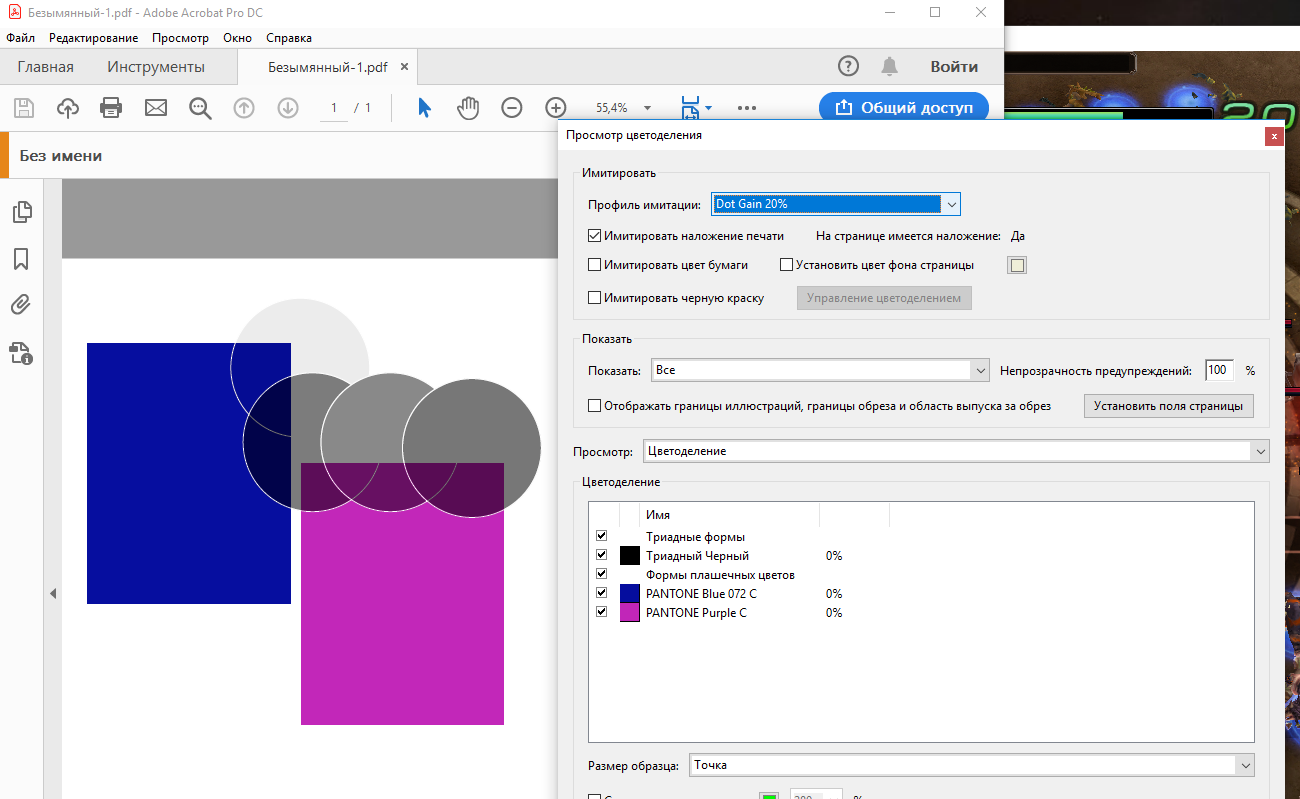This screenshot has height=799, width=1300.
Task: Click the Zoom out minus icon
Action: (512, 108)
